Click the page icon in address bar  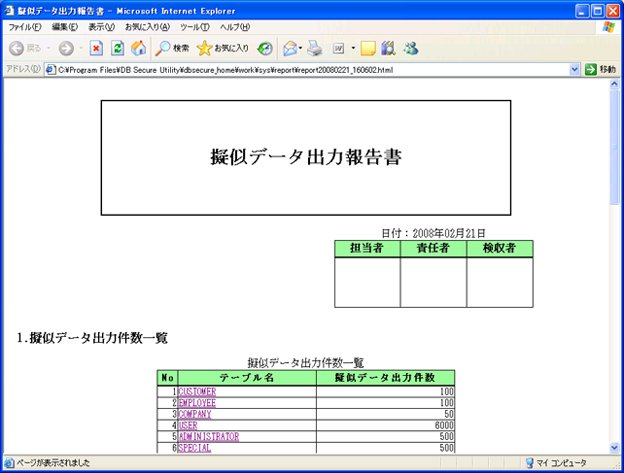click(x=51, y=70)
